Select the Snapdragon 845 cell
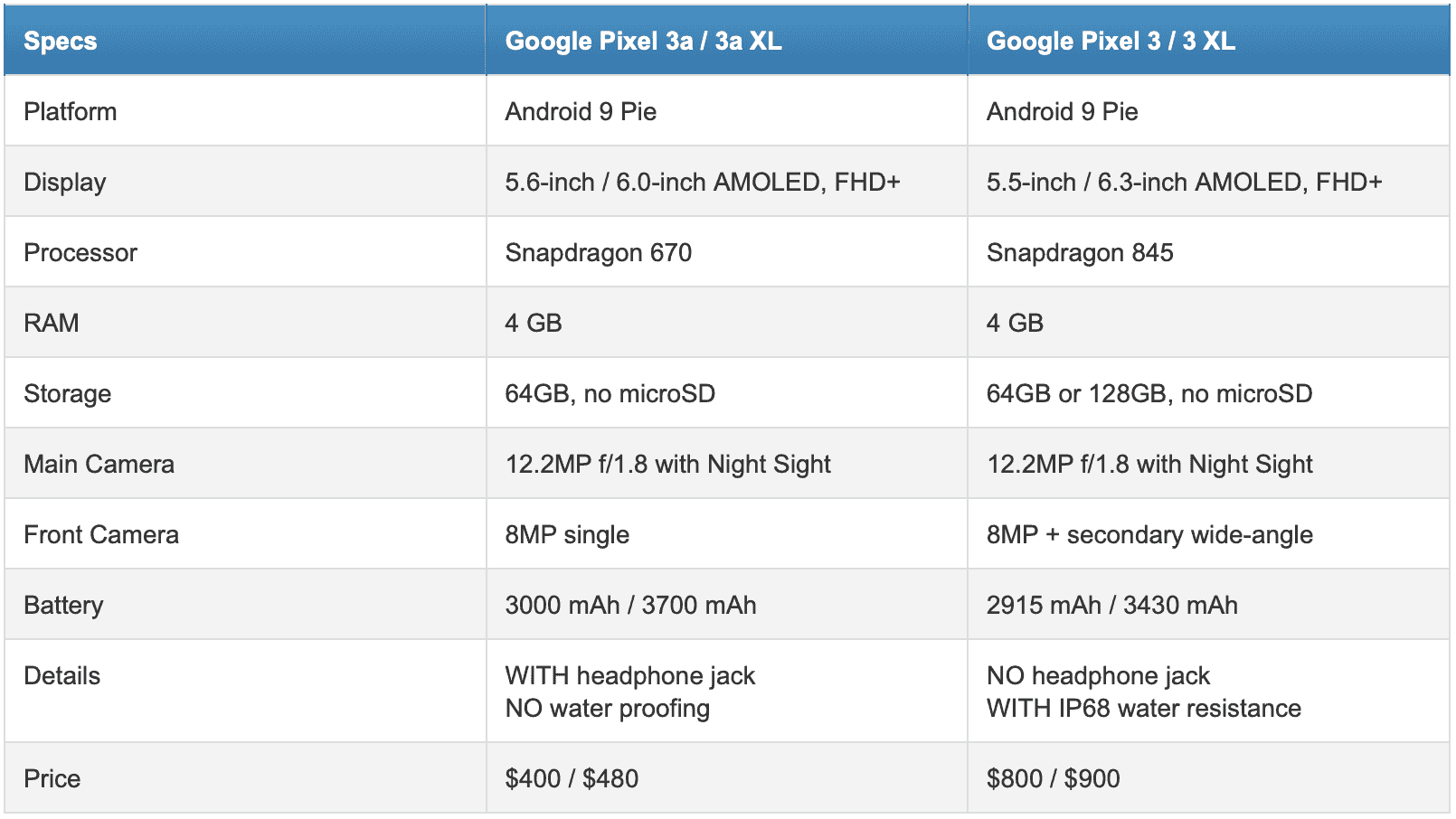Screen dimensions: 1456x819 click(x=1080, y=252)
